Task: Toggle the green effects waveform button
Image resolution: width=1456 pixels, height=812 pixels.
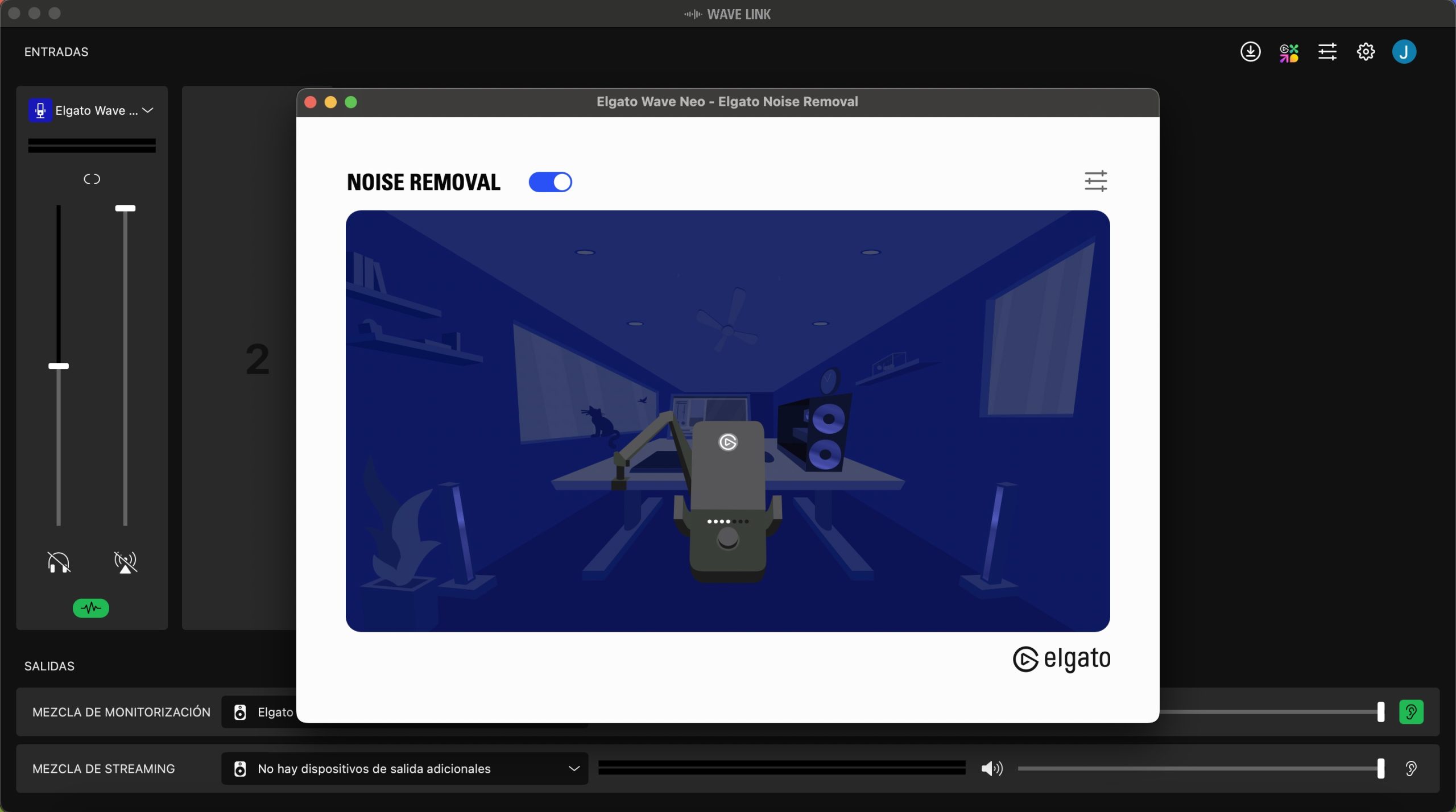Action: (91, 608)
